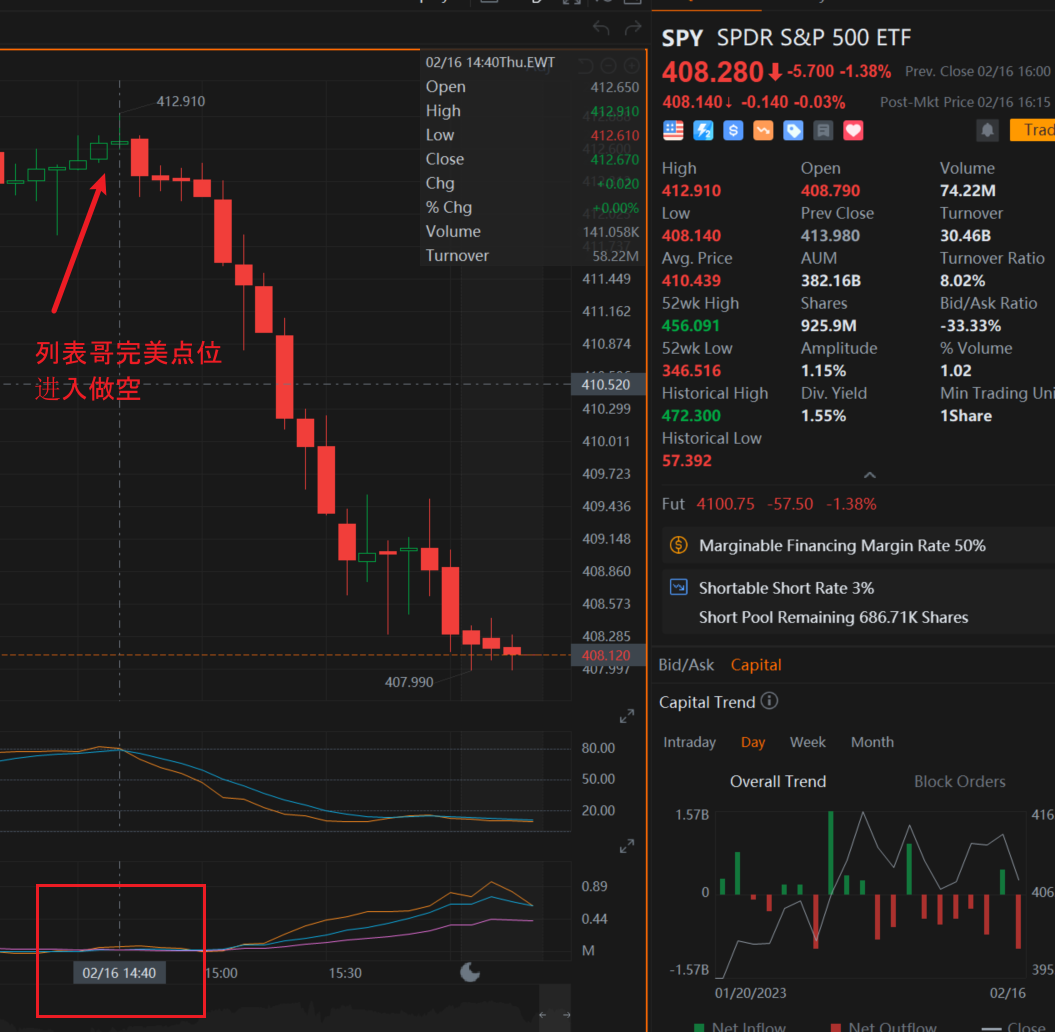Click the 15:30 time axis label
This screenshot has width=1055, height=1032.
344,973
